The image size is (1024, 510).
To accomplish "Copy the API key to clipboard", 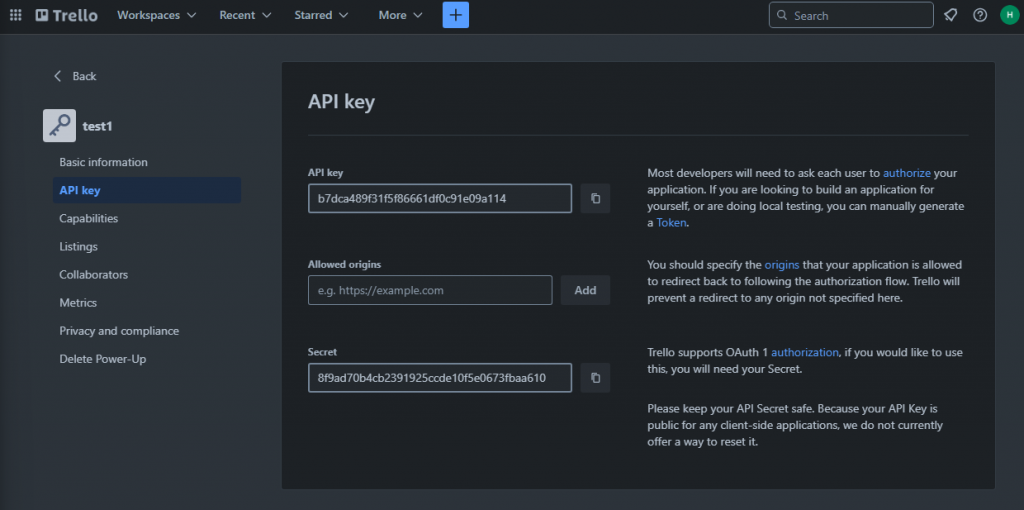I will (x=595, y=198).
